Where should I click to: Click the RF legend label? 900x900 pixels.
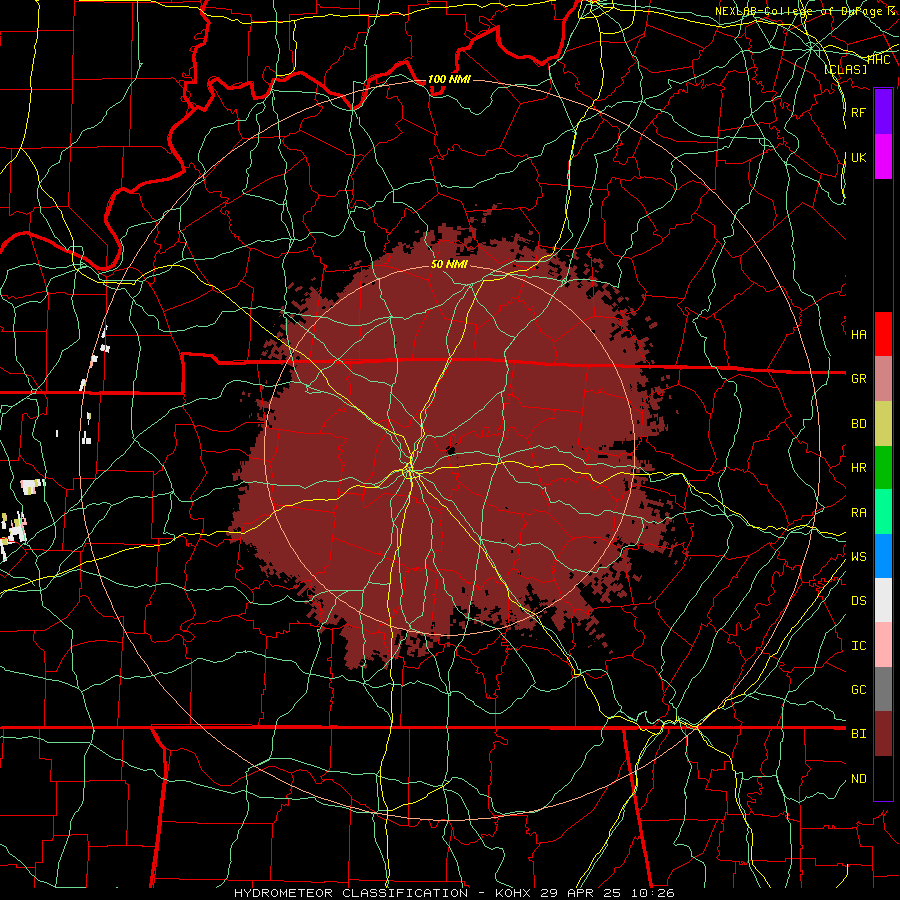[859, 112]
